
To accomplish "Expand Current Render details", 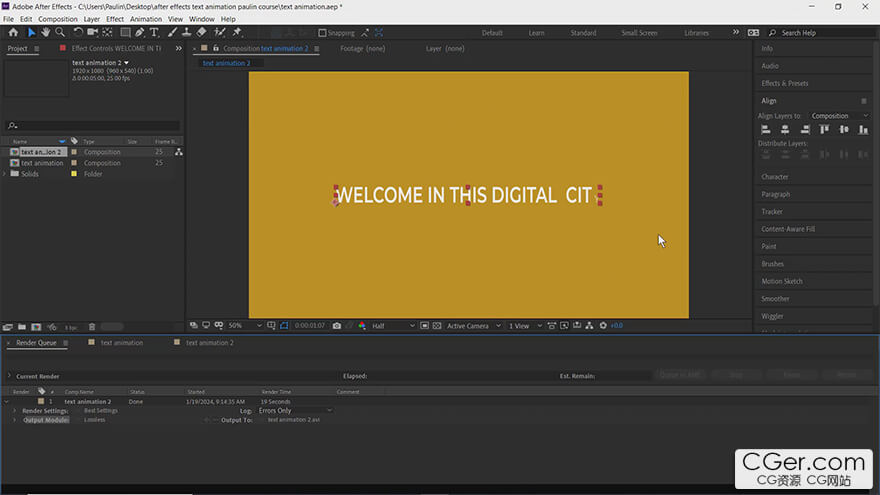I will tap(8, 376).
